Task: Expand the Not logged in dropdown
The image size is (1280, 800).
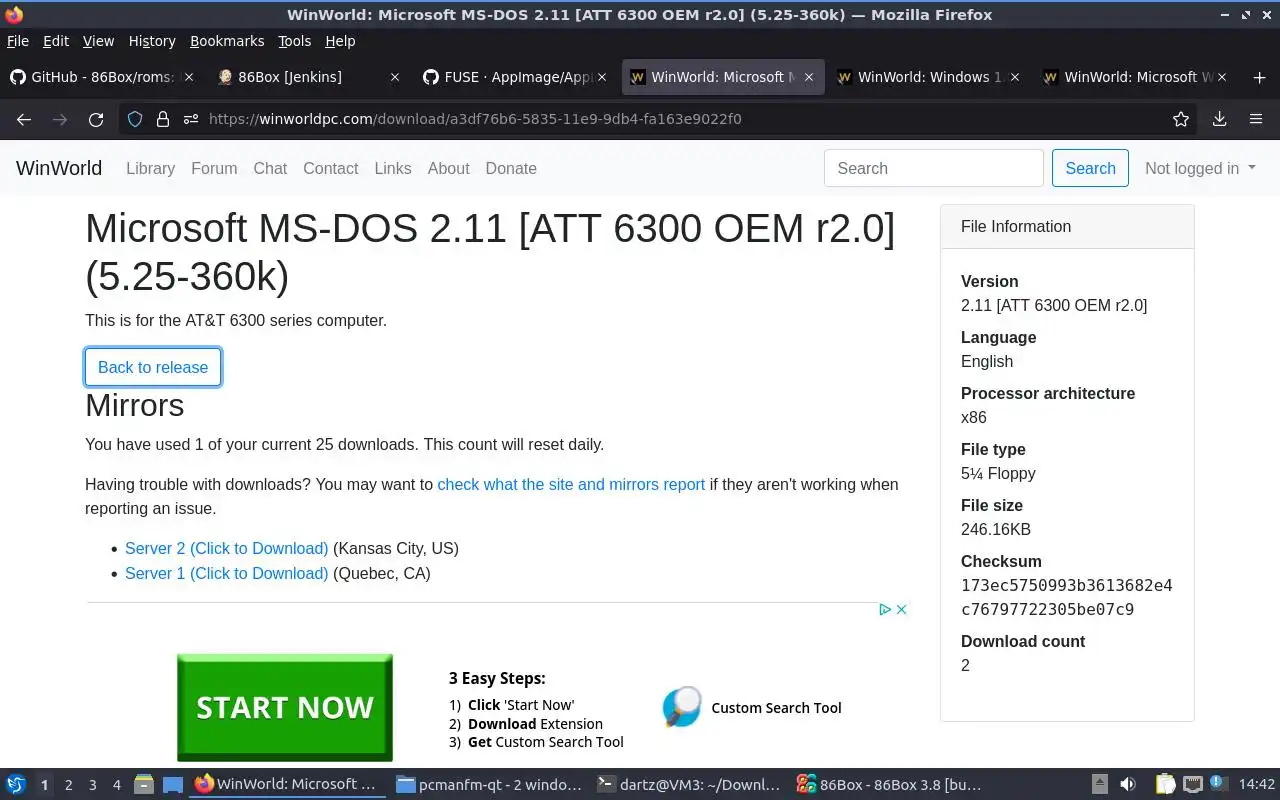Action: click(1200, 168)
